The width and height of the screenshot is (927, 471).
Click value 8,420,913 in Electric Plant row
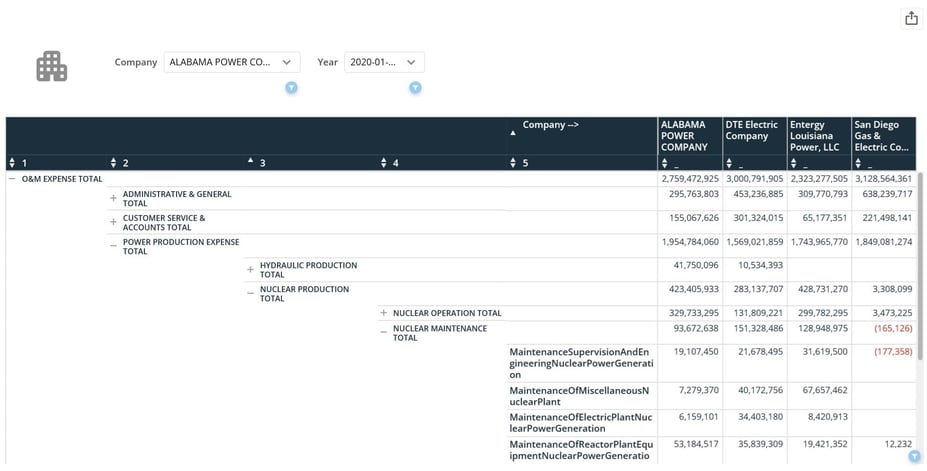(826, 417)
